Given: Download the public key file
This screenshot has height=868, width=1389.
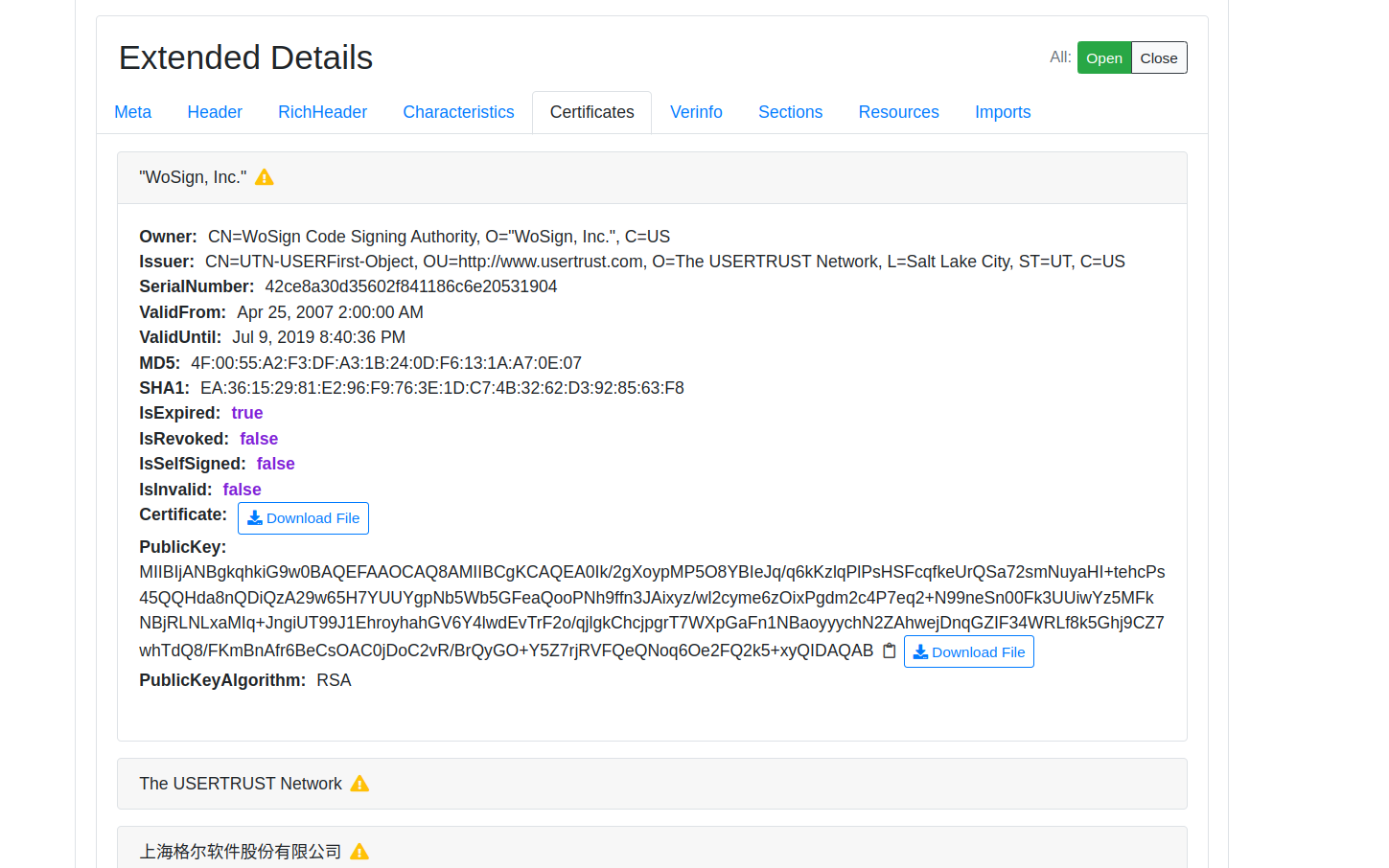Looking at the screenshot, I should click(968, 651).
